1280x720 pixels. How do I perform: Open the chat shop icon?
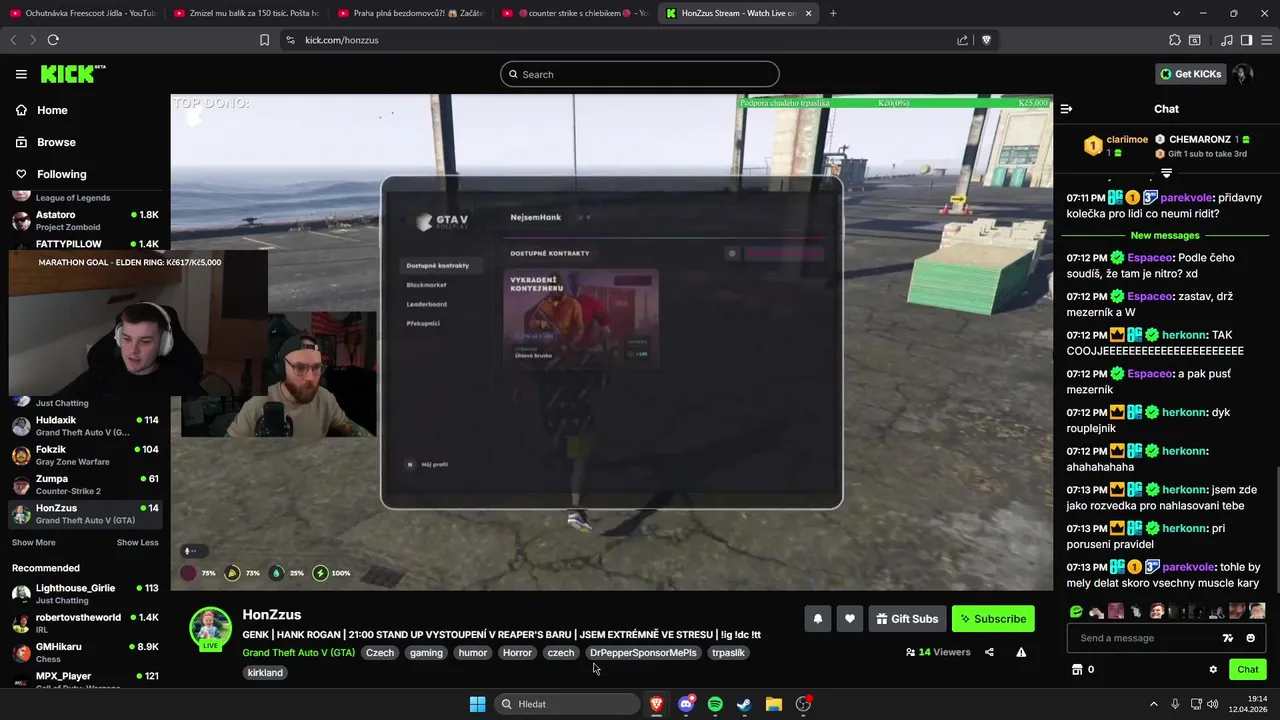1077,670
